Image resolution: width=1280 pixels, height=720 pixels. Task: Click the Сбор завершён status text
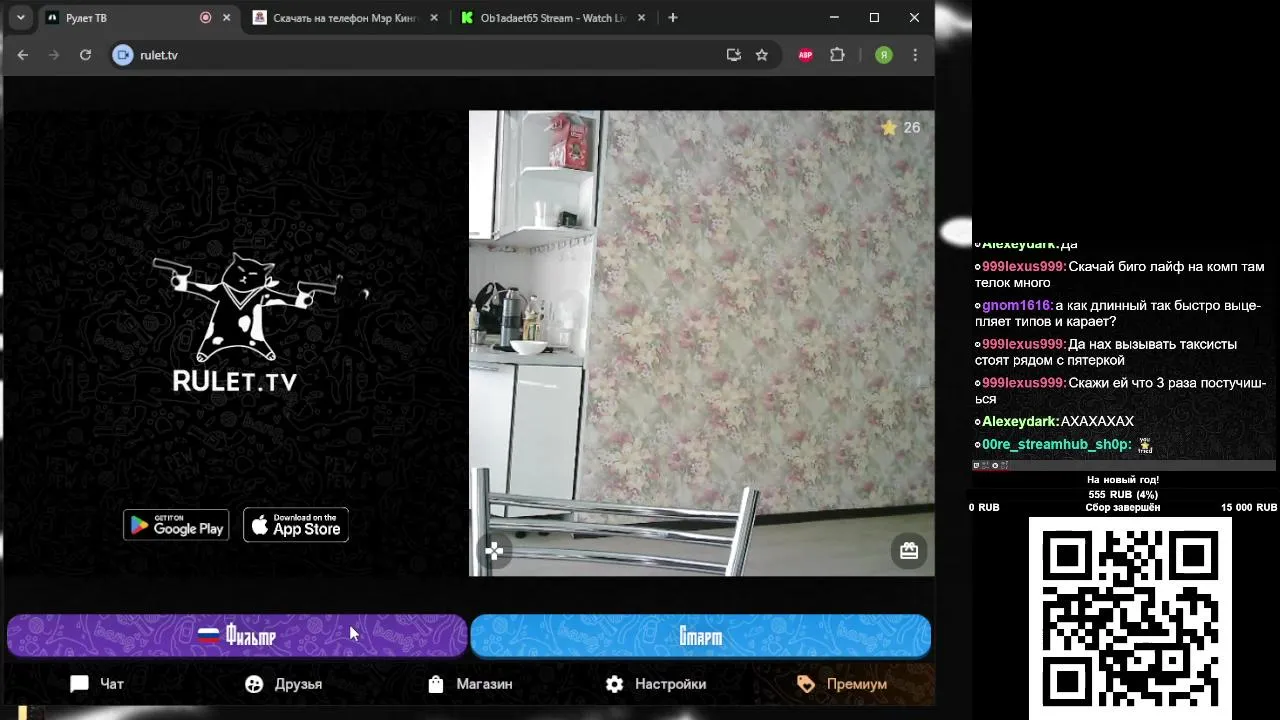coord(1123,508)
